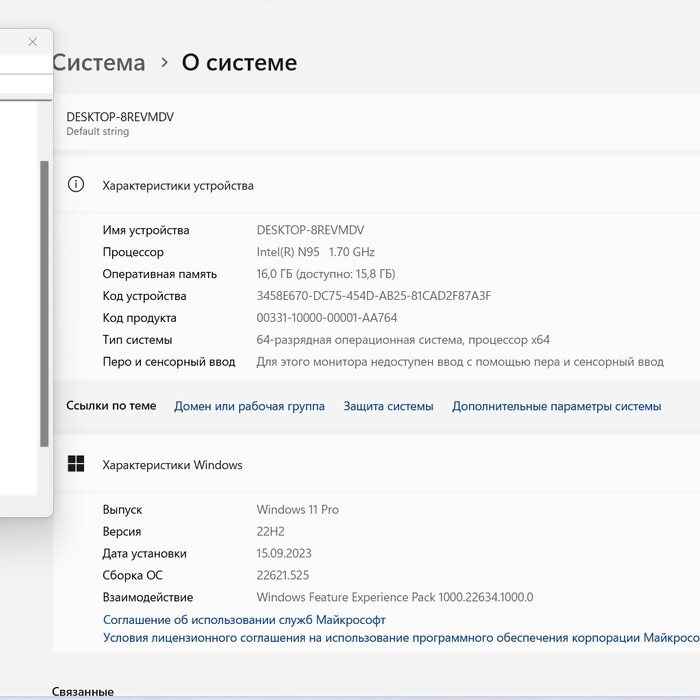Open Соглашение об использовании служб Майкрософт

[244, 620]
